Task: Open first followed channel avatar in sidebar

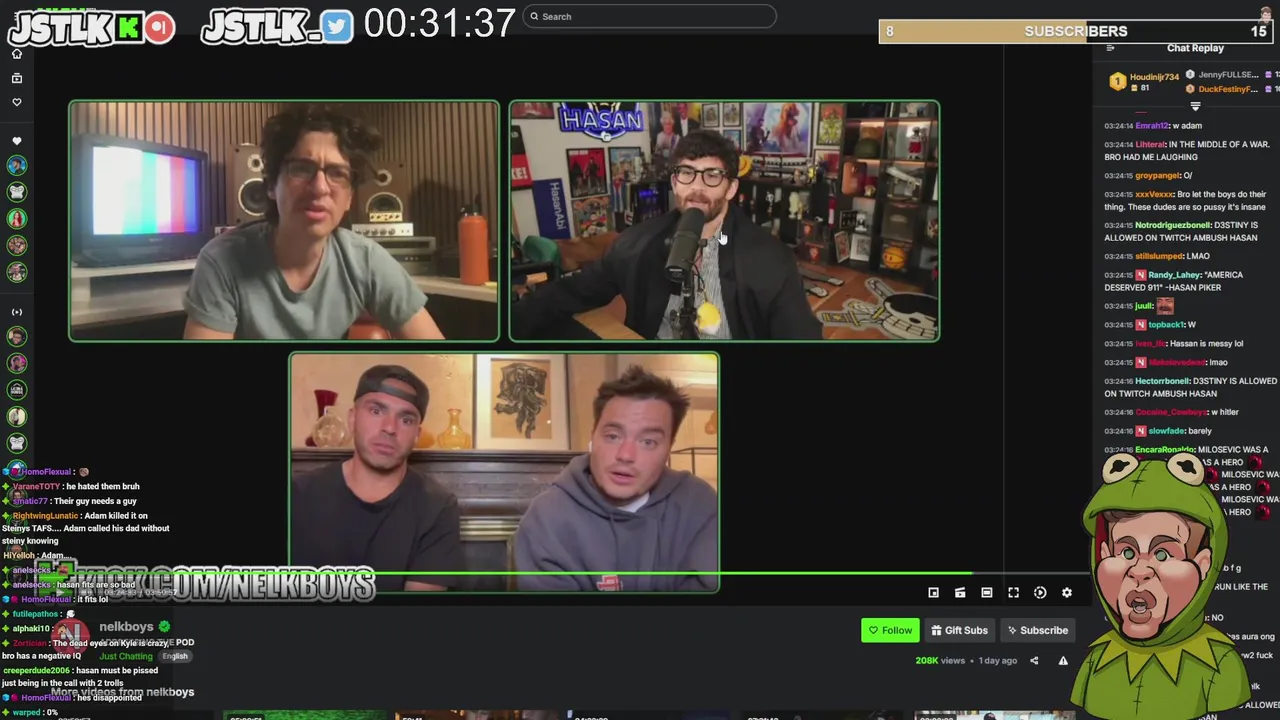Action: tap(17, 166)
